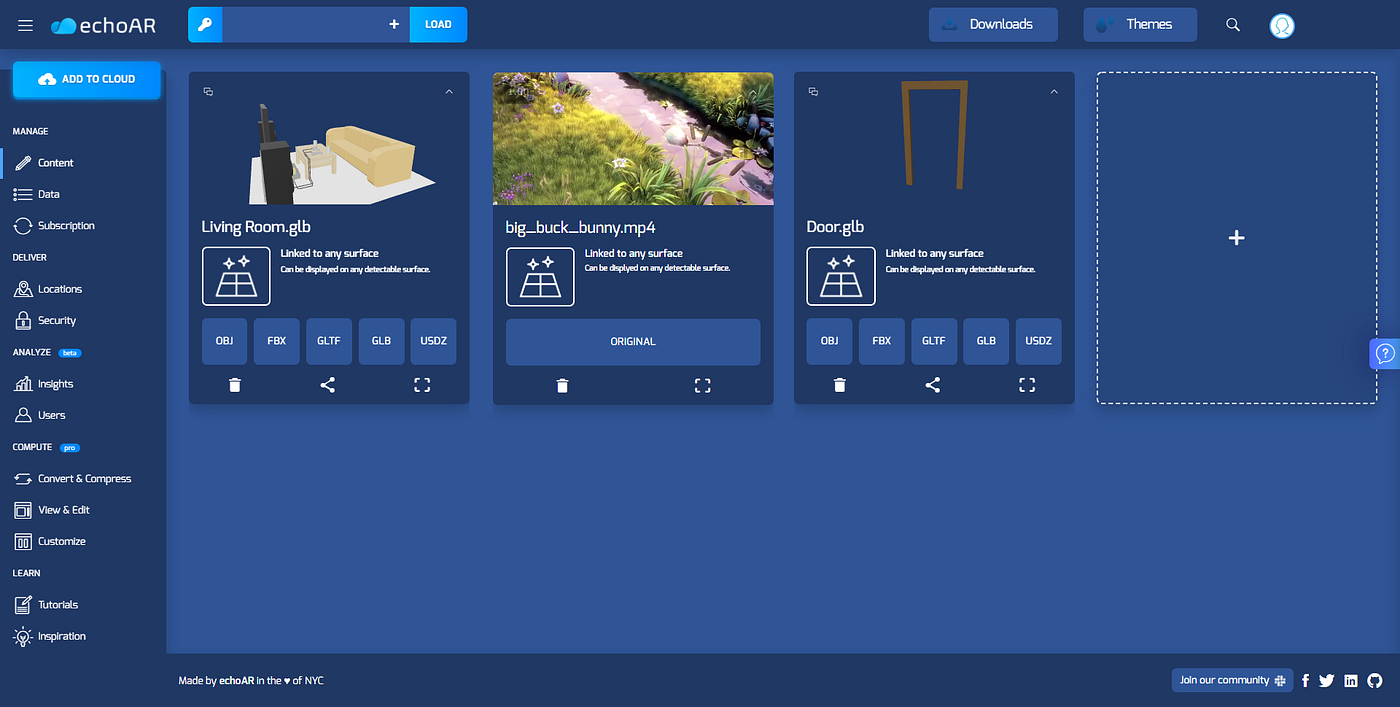Copy the Living Room.glb entry ID icon

coord(208,91)
